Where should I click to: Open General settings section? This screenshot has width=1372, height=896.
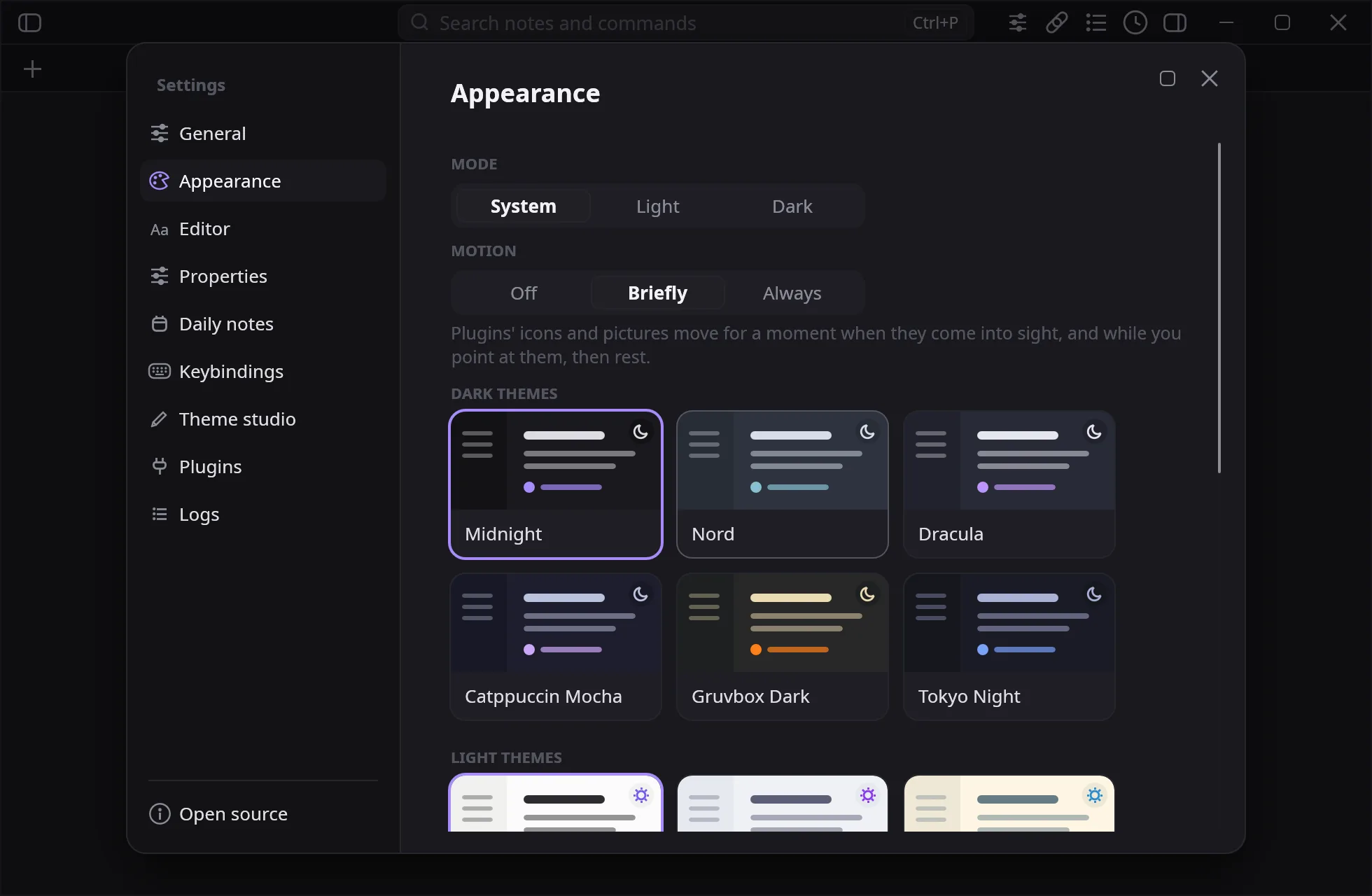click(x=263, y=133)
